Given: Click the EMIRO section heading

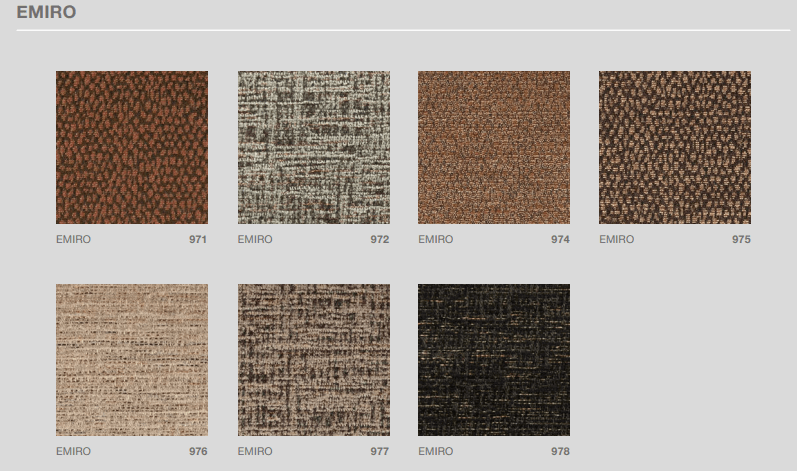Looking at the screenshot, I should [46, 12].
